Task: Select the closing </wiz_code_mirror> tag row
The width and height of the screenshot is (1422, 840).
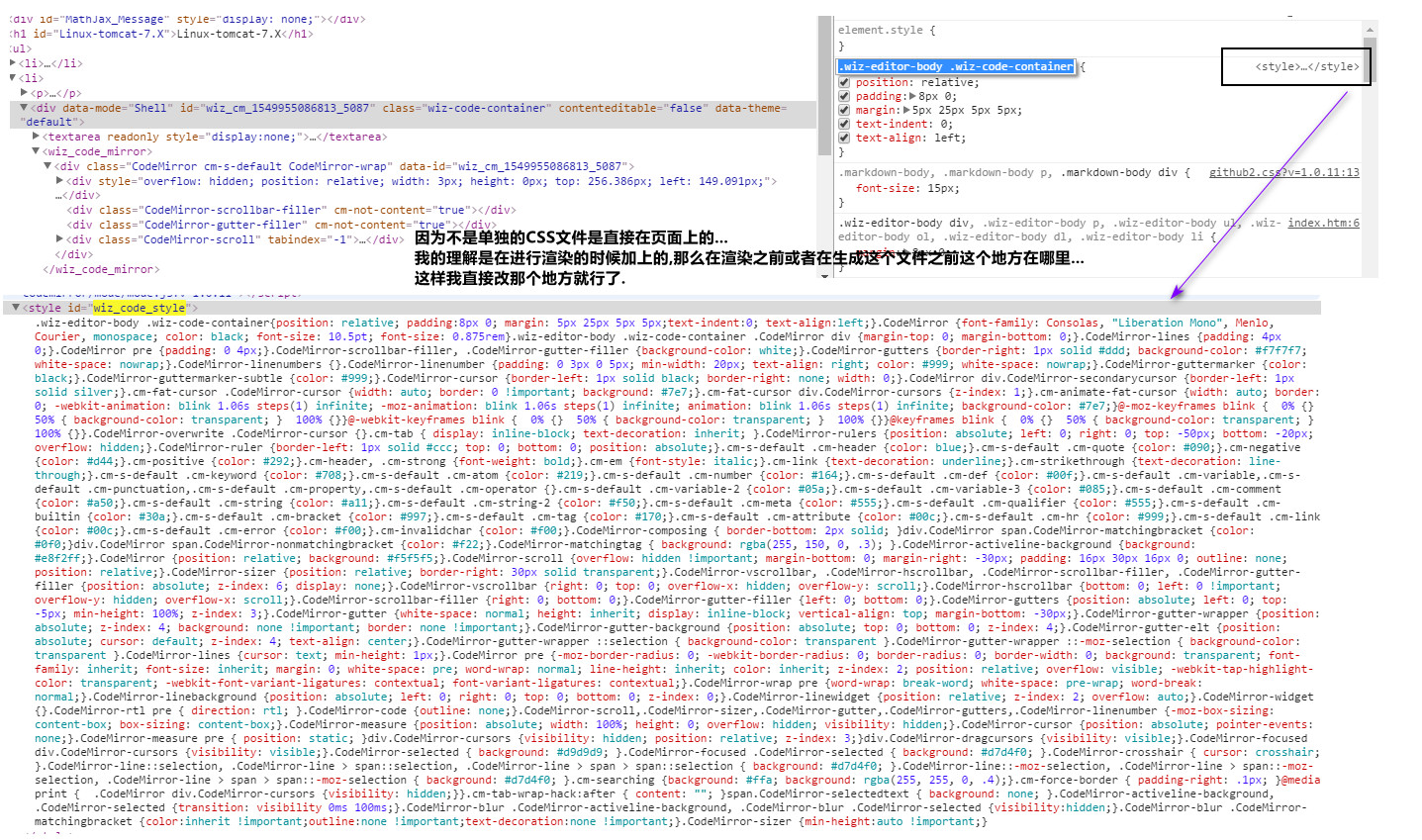Action: (101, 269)
